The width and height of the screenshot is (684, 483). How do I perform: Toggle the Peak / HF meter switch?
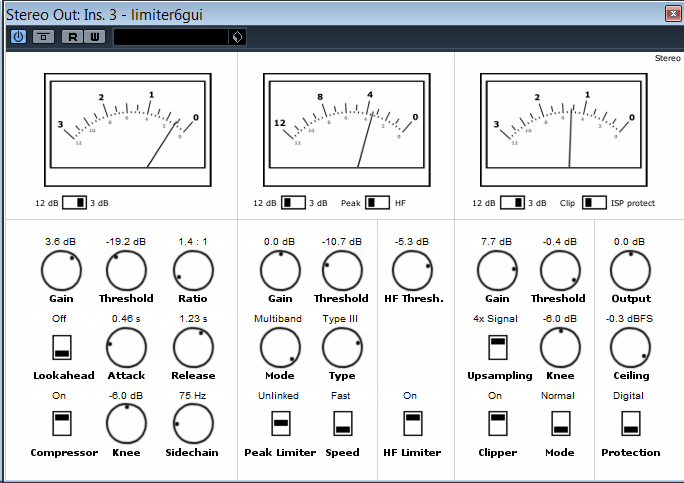pyautogui.click(x=377, y=203)
